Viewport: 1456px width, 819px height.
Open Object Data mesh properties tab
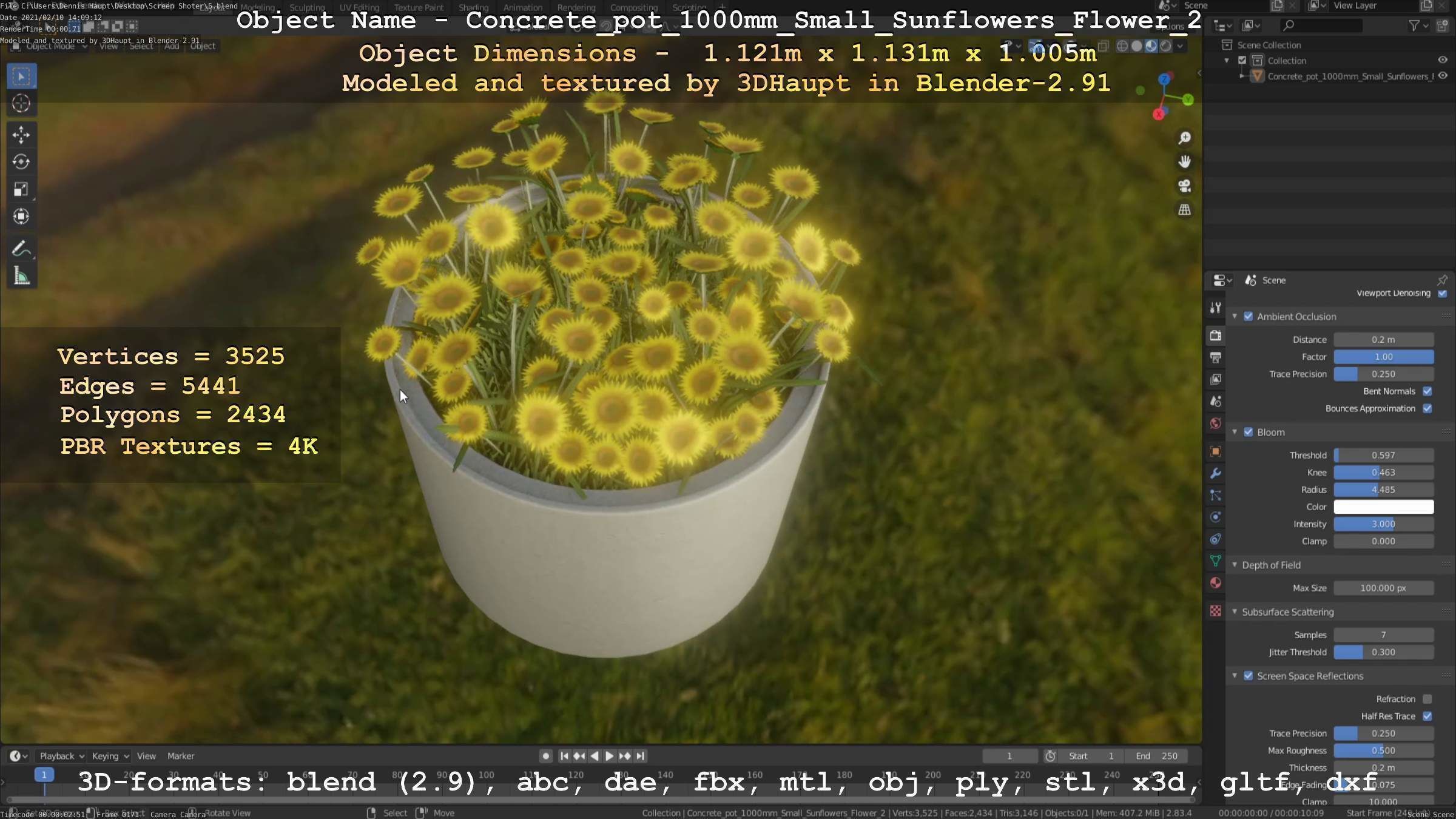tap(1215, 561)
